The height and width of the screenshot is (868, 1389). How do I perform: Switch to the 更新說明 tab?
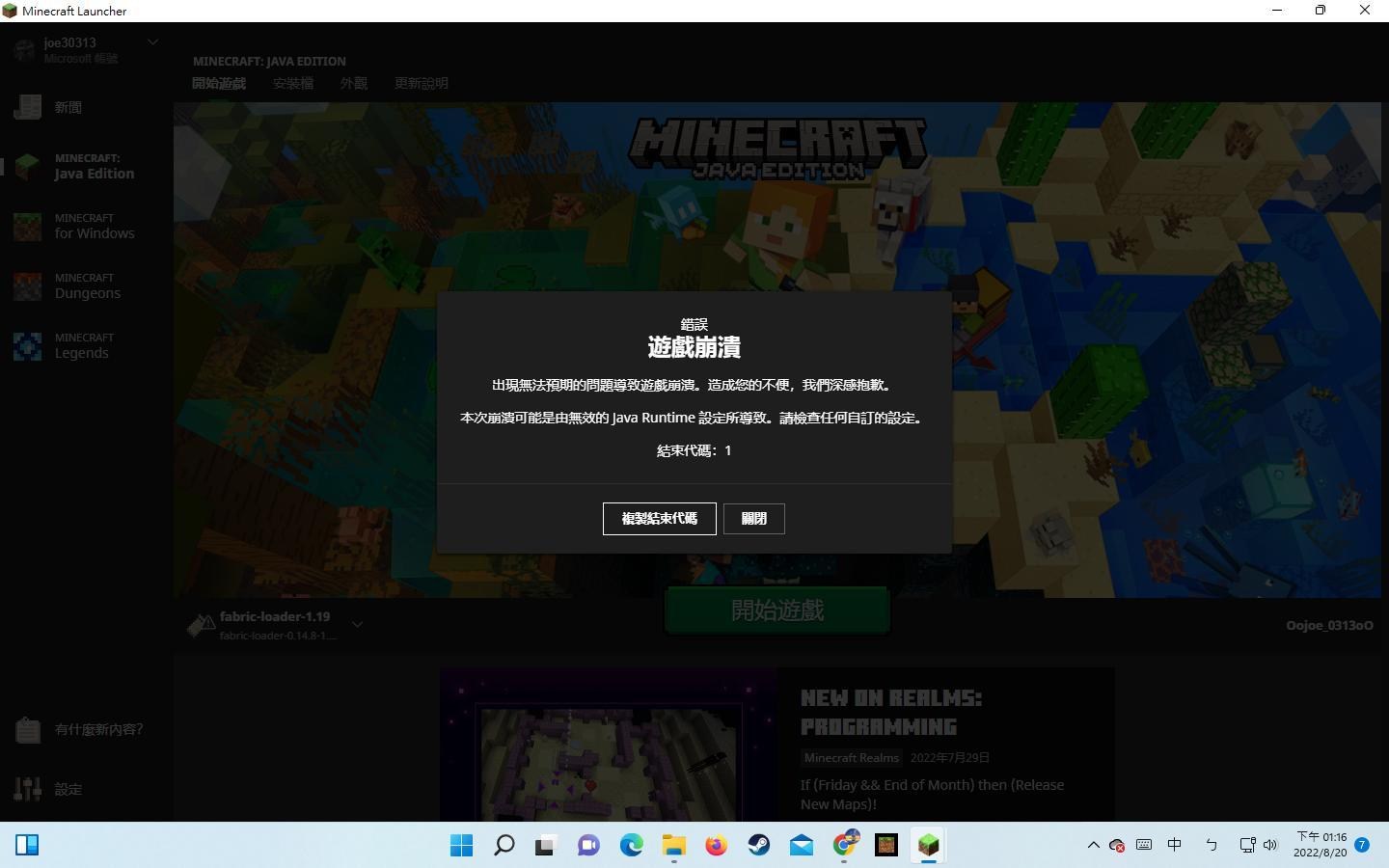pos(422,84)
